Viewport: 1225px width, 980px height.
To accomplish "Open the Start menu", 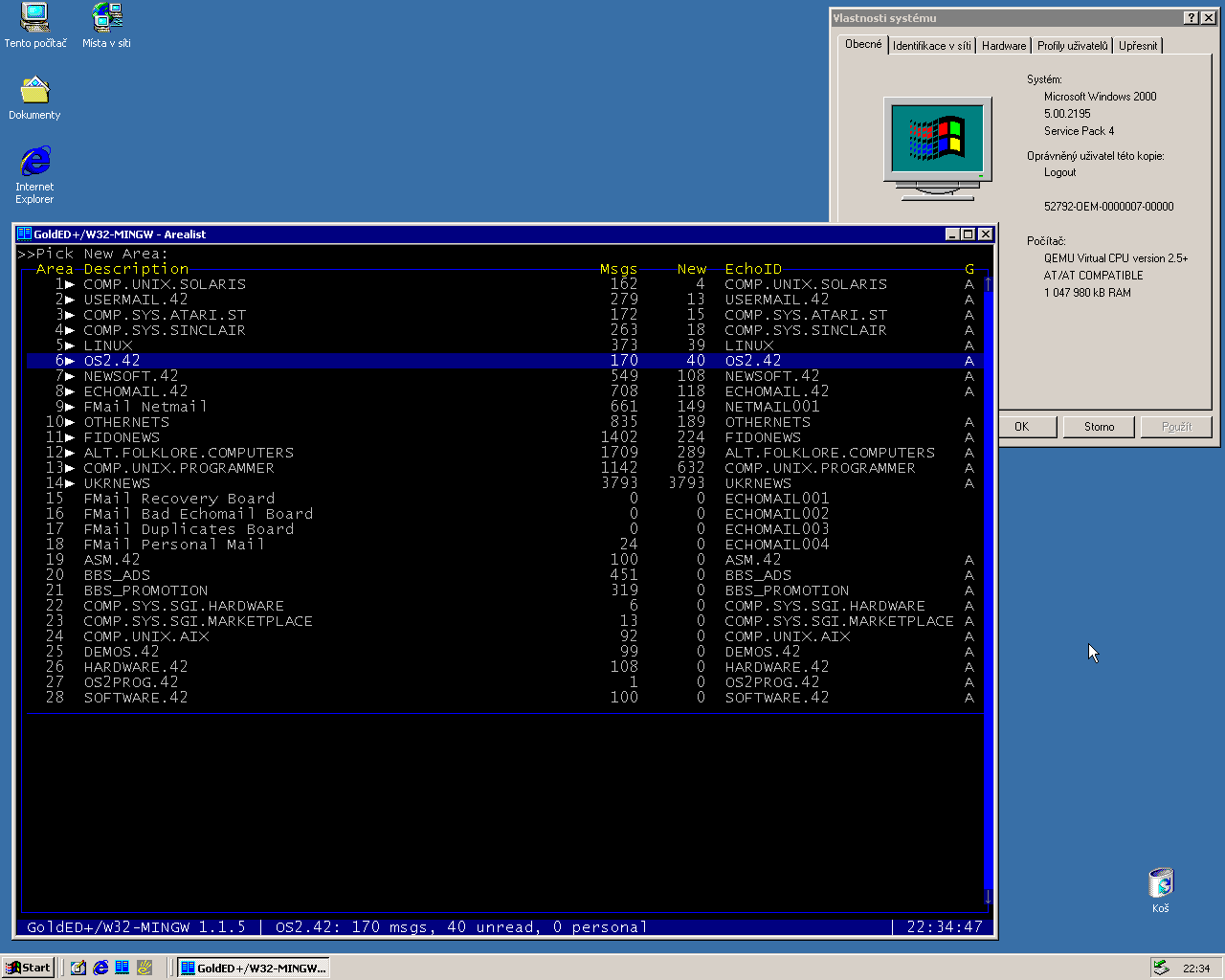I will 29,968.
